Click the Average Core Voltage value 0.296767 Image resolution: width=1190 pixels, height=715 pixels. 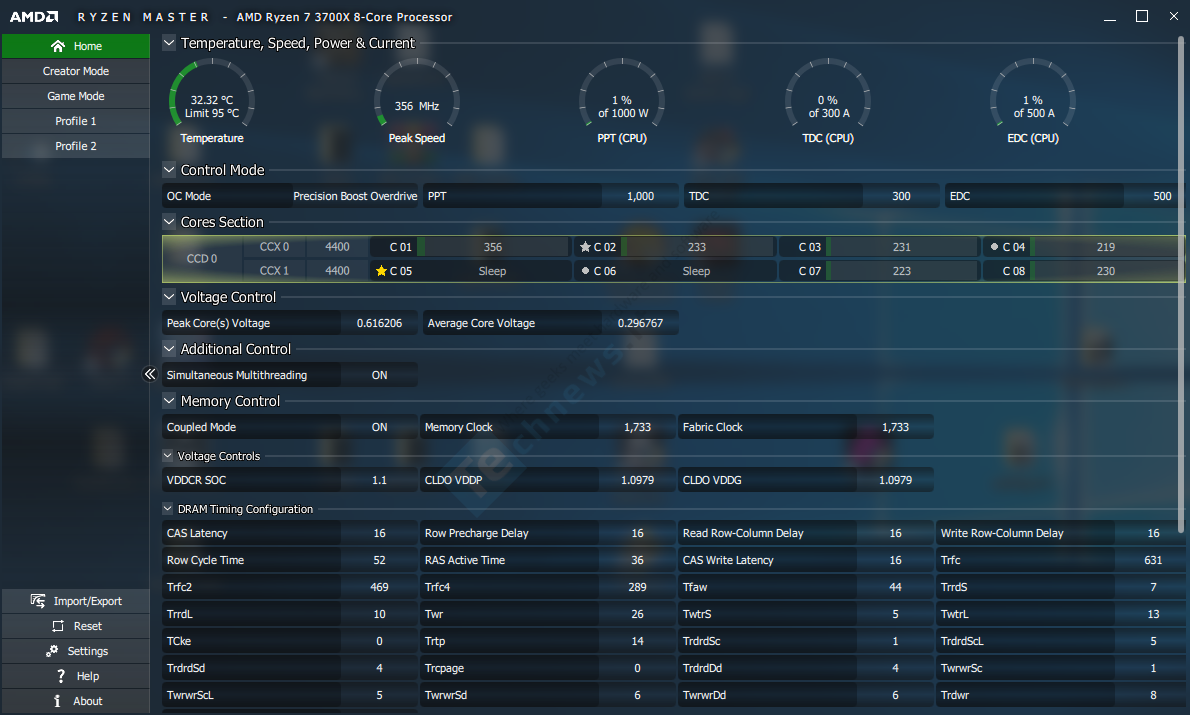[x=640, y=323]
